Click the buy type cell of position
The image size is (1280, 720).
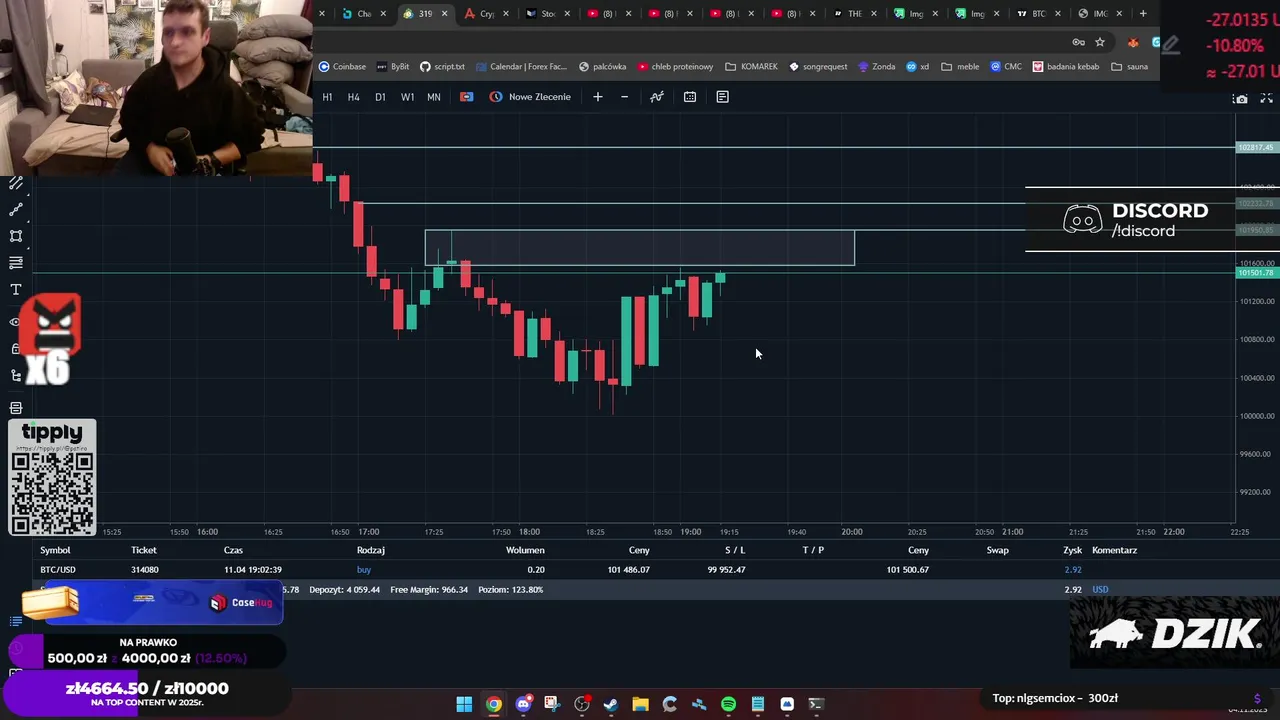coord(364,570)
